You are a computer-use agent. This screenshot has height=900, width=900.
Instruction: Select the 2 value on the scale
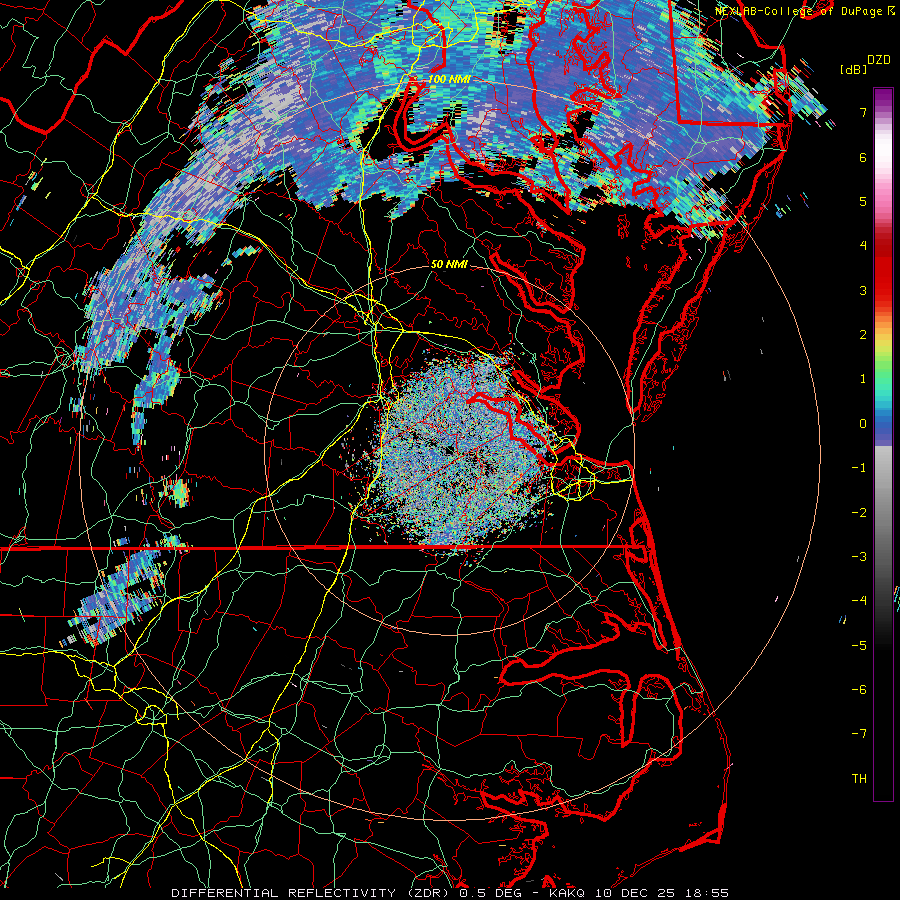(x=863, y=335)
